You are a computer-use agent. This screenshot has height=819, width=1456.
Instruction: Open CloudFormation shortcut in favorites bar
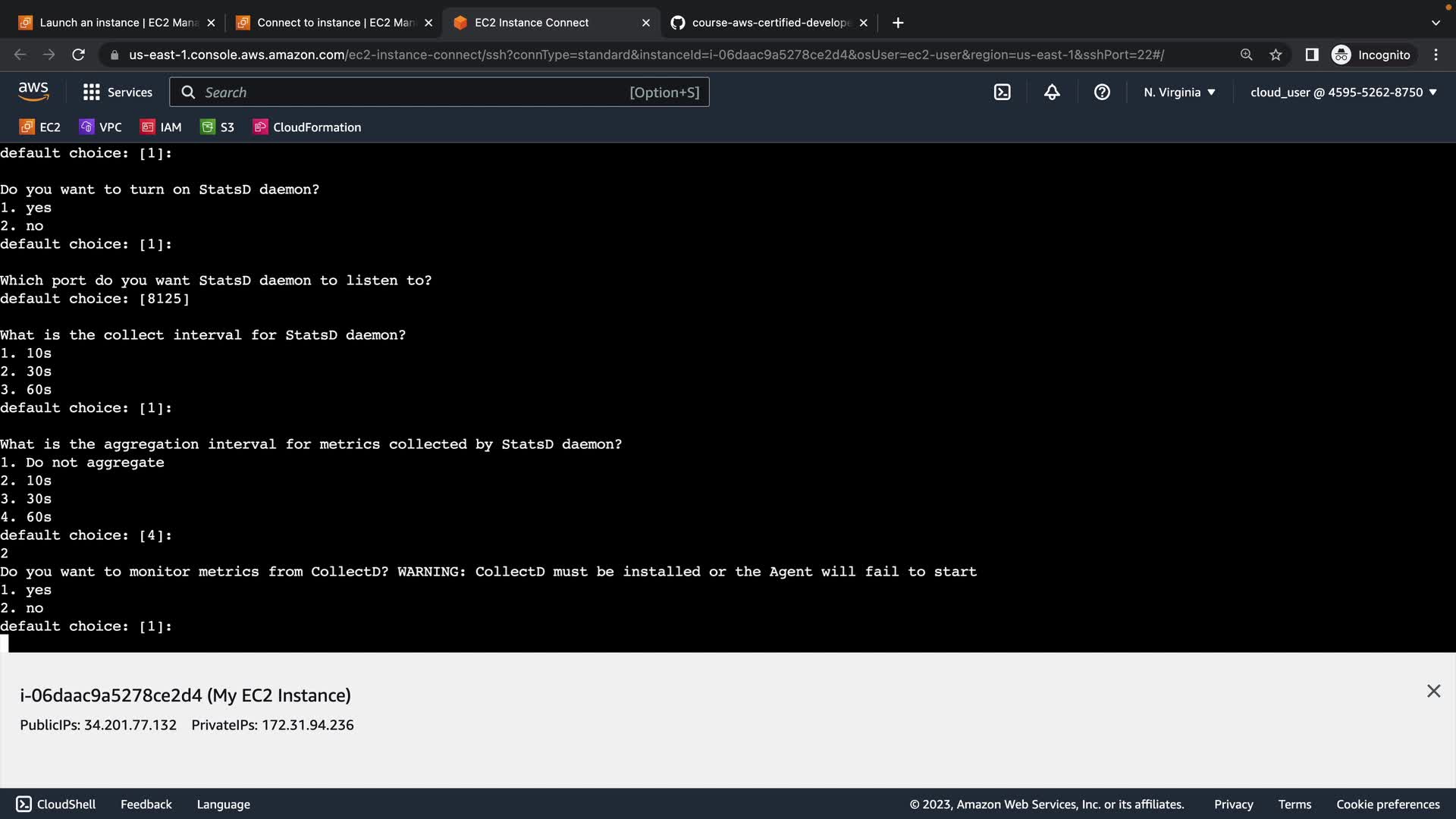[x=307, y=127]
